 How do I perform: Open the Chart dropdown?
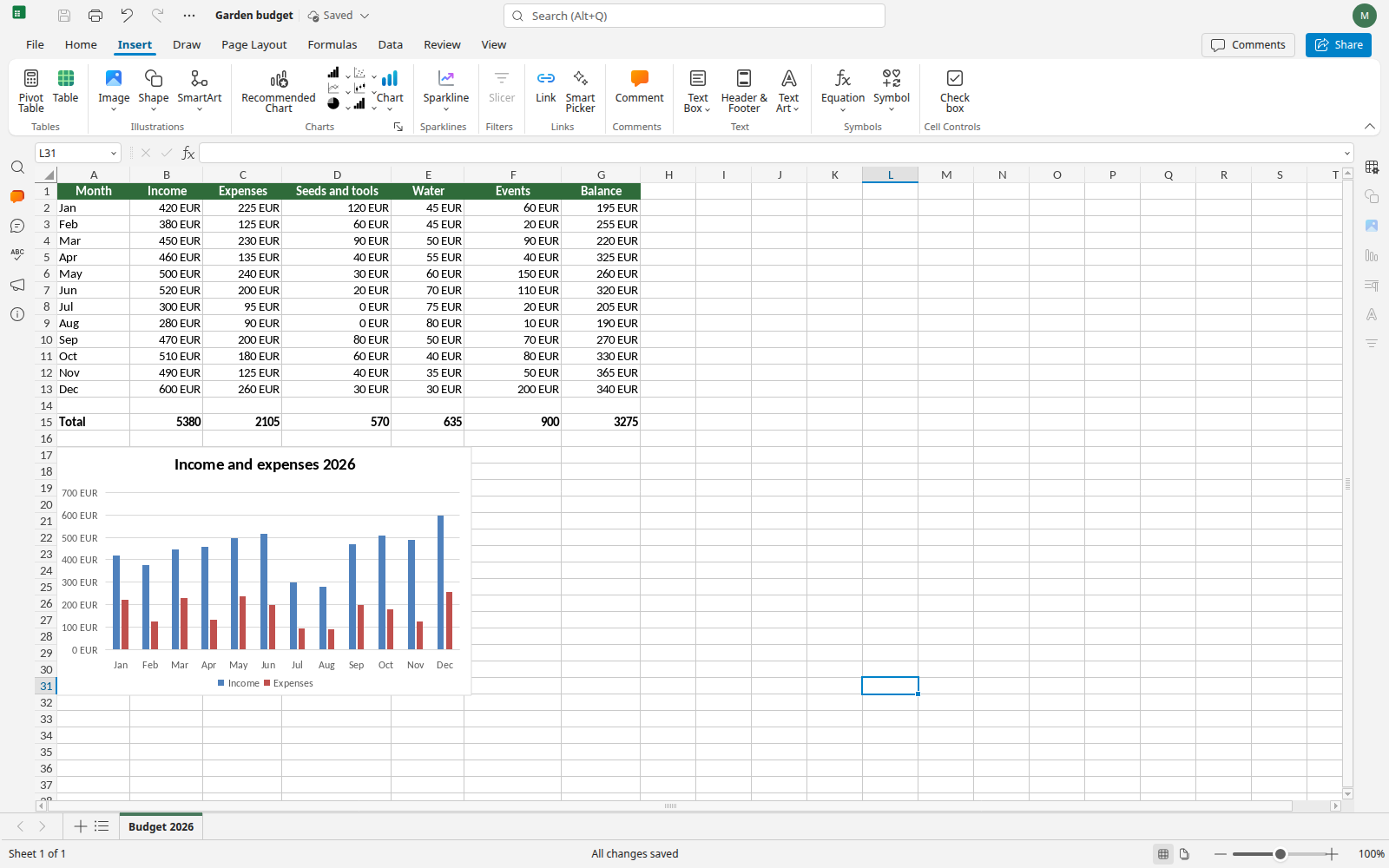[390, 90]
